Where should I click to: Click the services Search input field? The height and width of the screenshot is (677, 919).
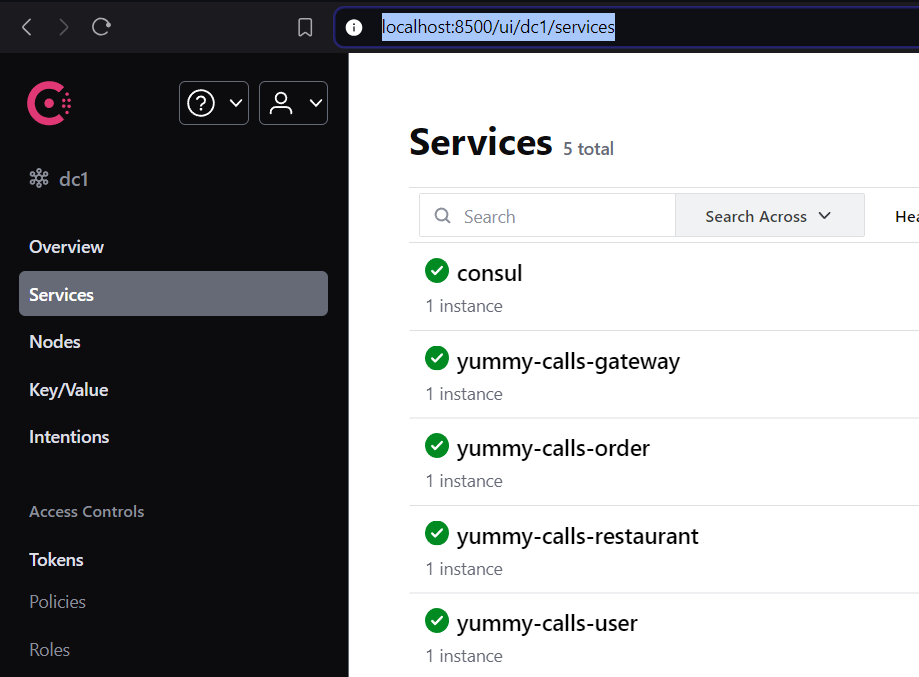coord(547,216)
